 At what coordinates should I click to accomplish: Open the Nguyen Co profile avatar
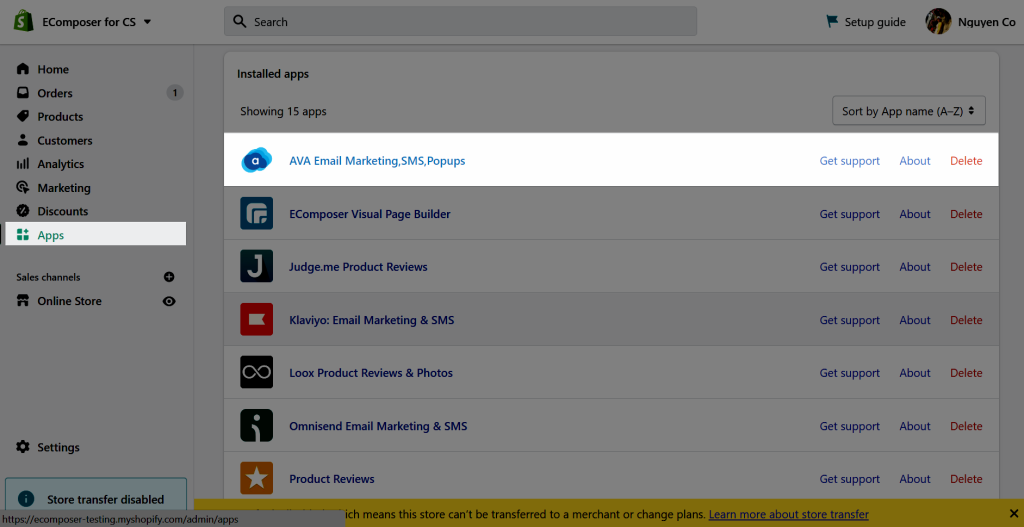[x=938, y=22]
